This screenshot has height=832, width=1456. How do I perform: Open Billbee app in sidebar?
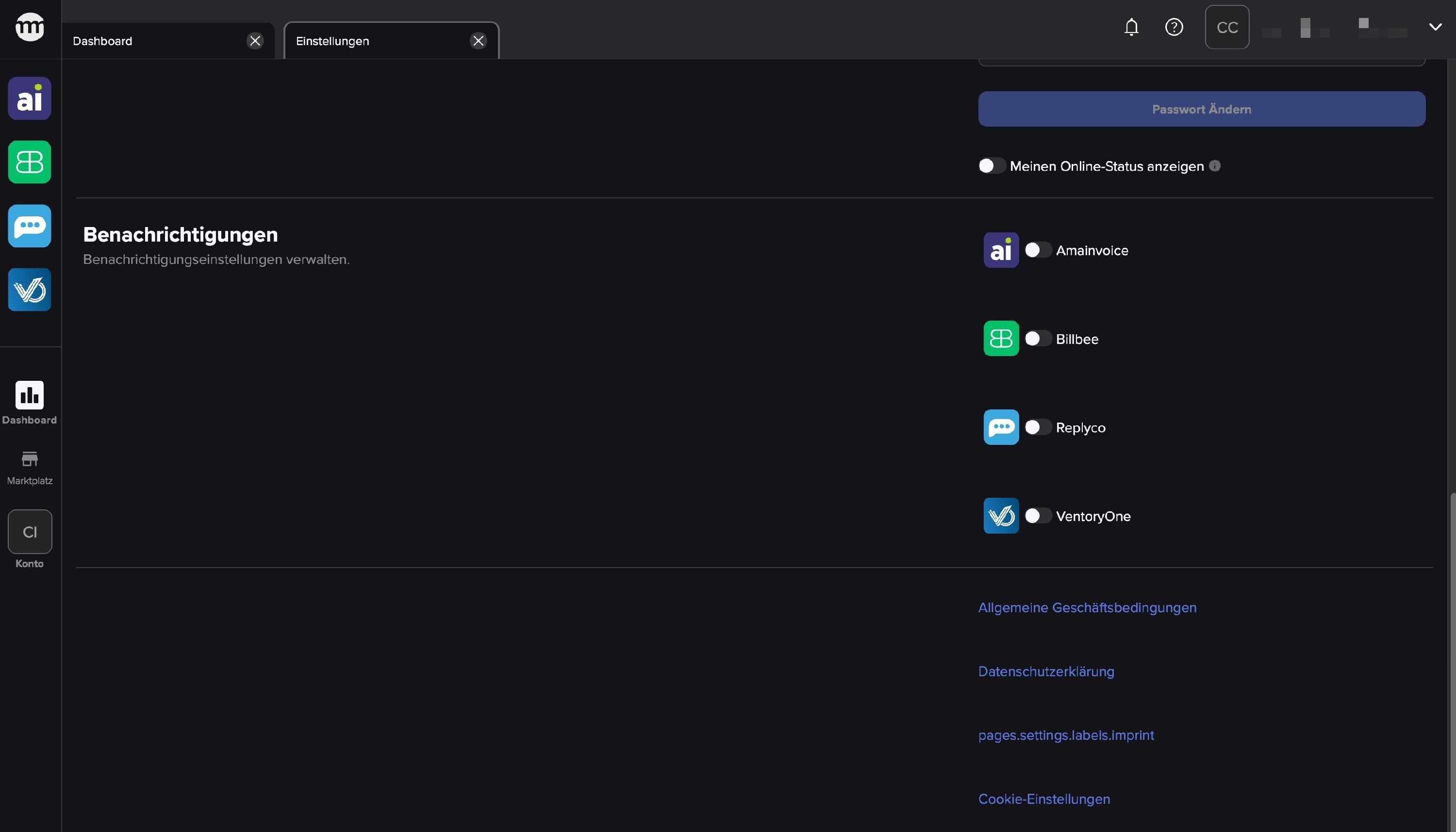point(30,163)
